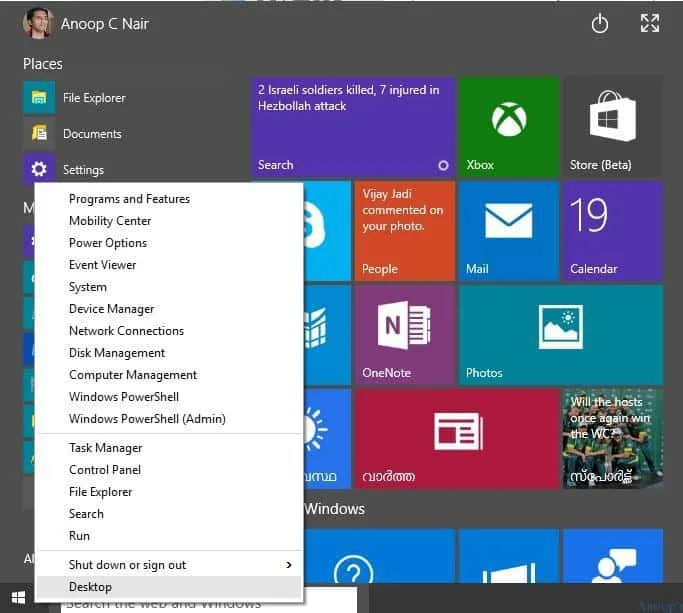The image size is (683, 613).
Task: Open the Store (Beta) tile
Action: click(x=612, y=127)
